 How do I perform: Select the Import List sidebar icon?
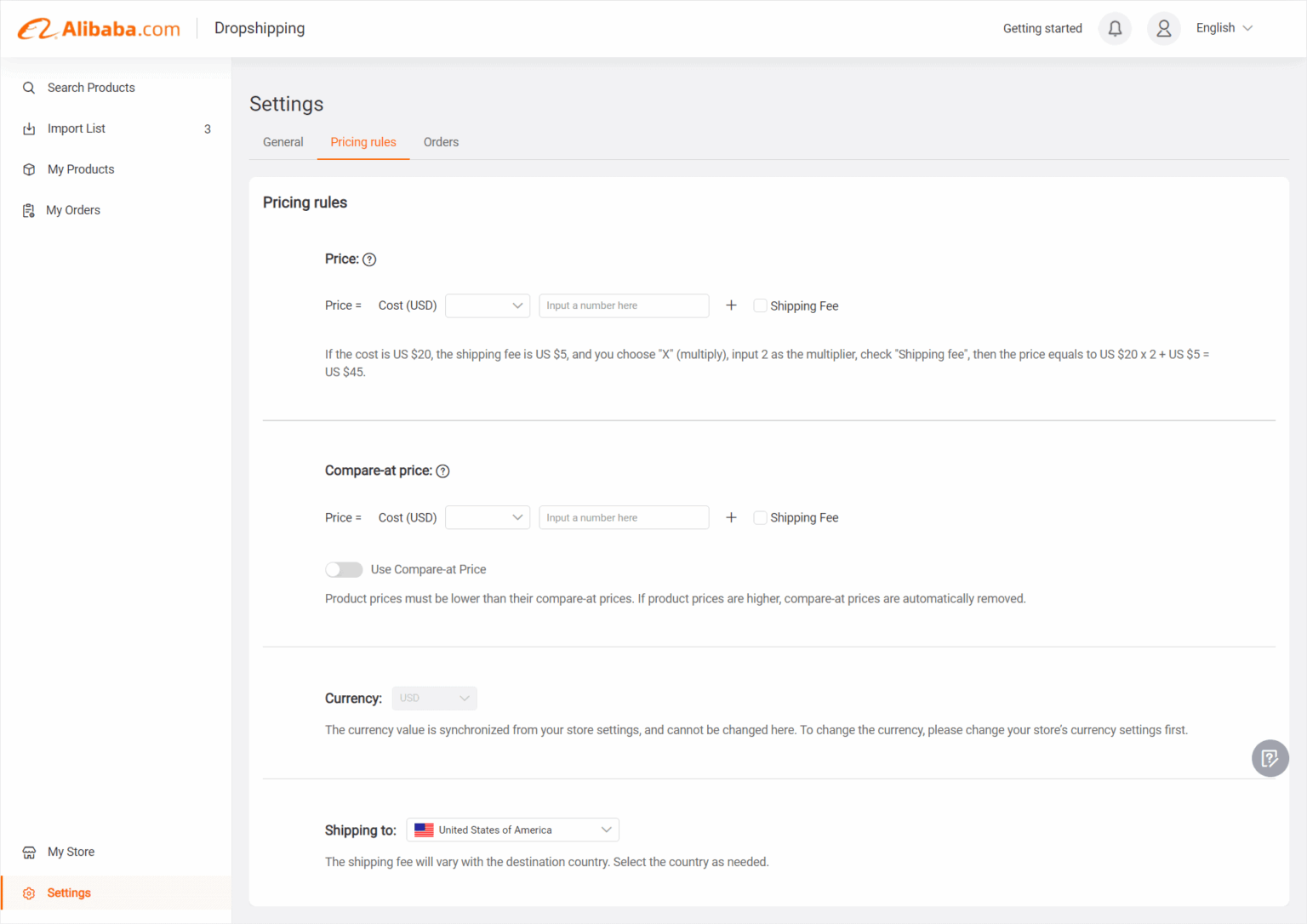(28, 128)
